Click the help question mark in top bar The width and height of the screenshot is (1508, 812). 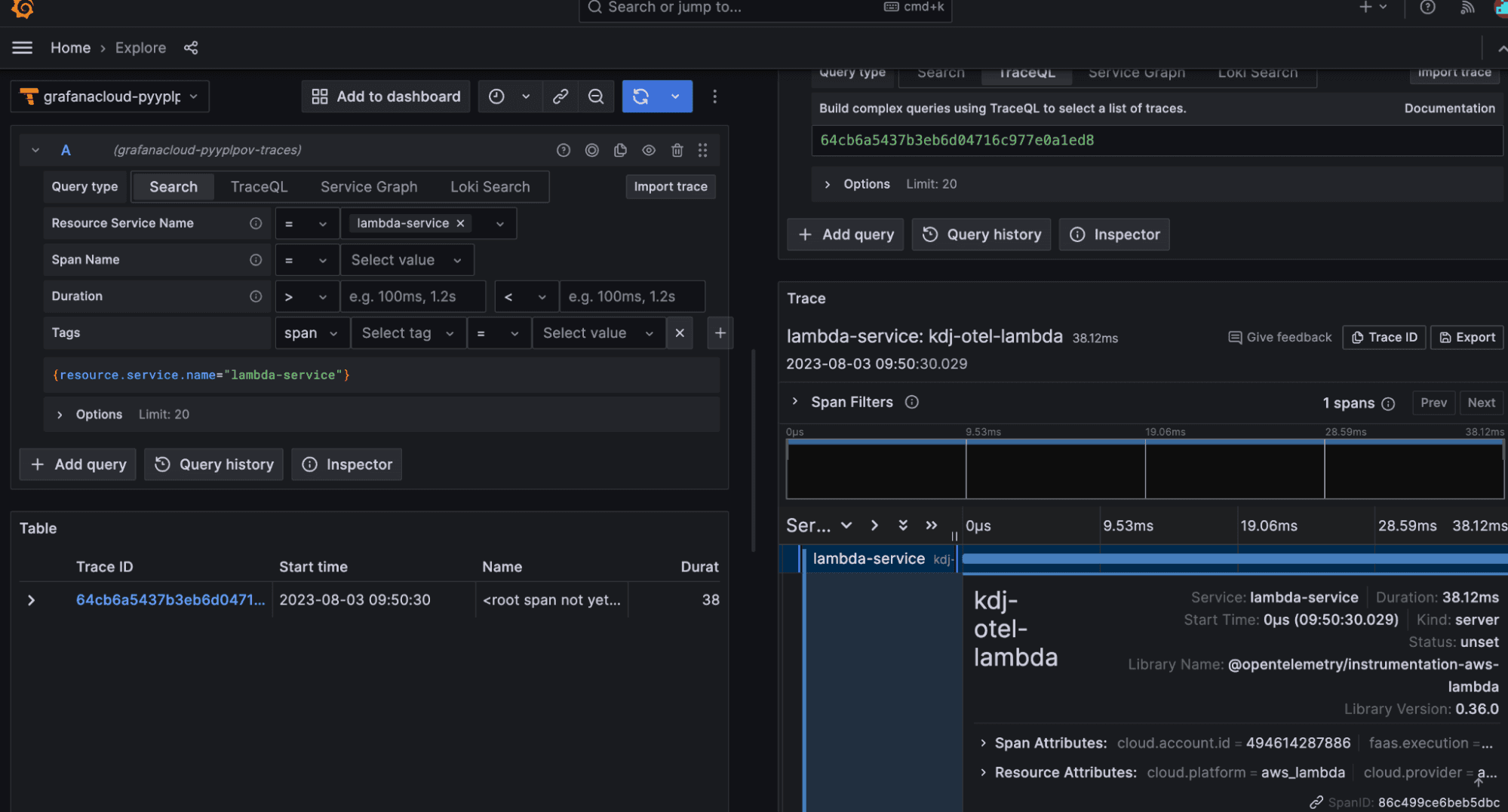1427,8
